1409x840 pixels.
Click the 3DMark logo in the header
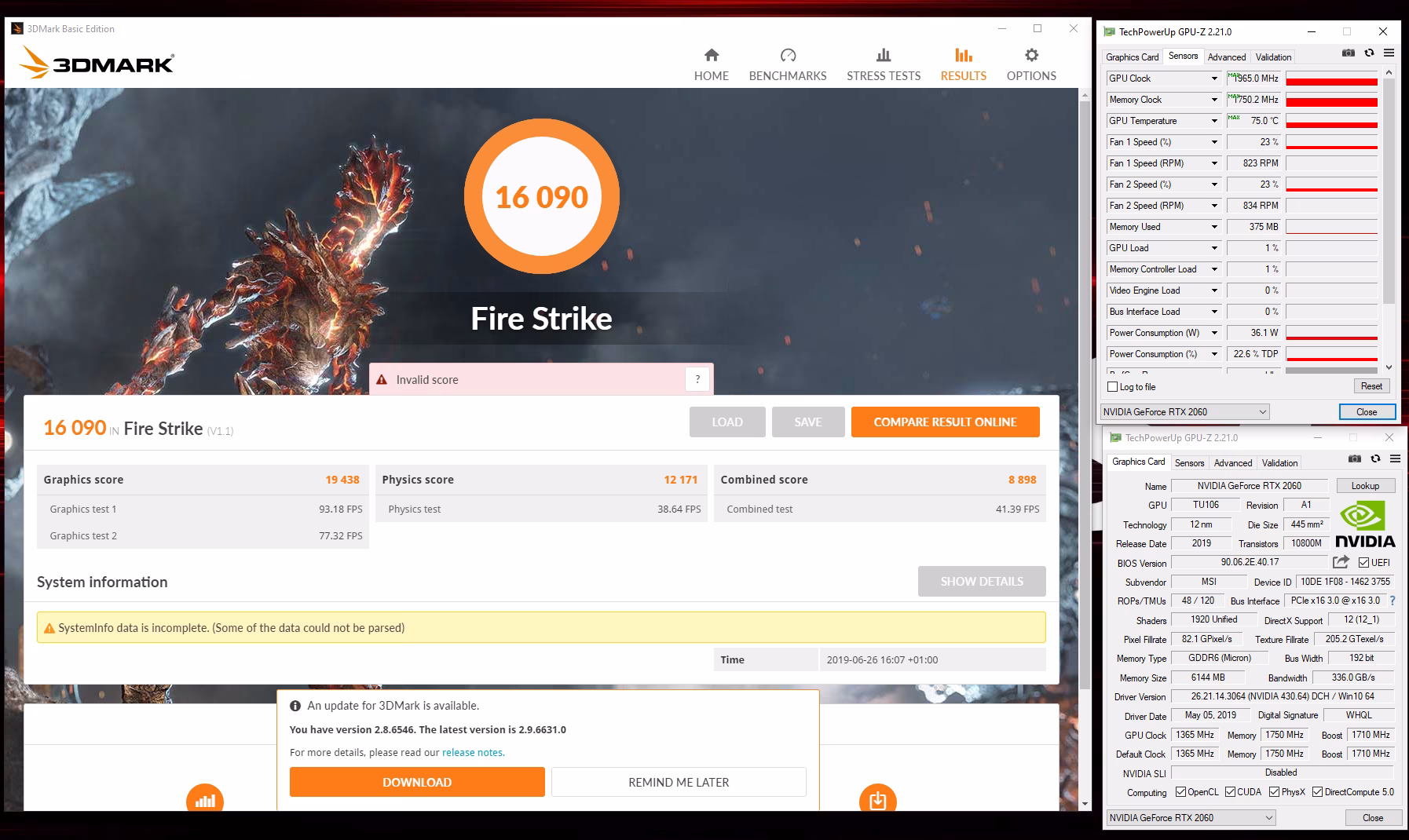click(x=97, y=63)
